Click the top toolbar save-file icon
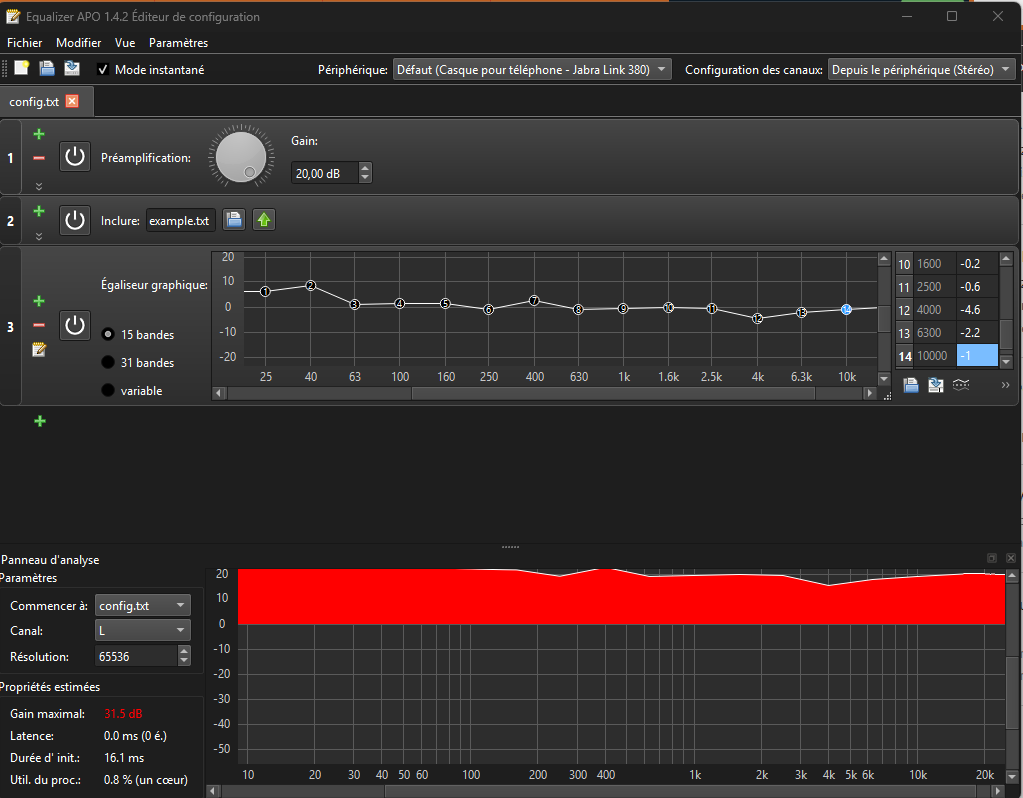Screen dimensions: 1023x798 coord(47,69)
